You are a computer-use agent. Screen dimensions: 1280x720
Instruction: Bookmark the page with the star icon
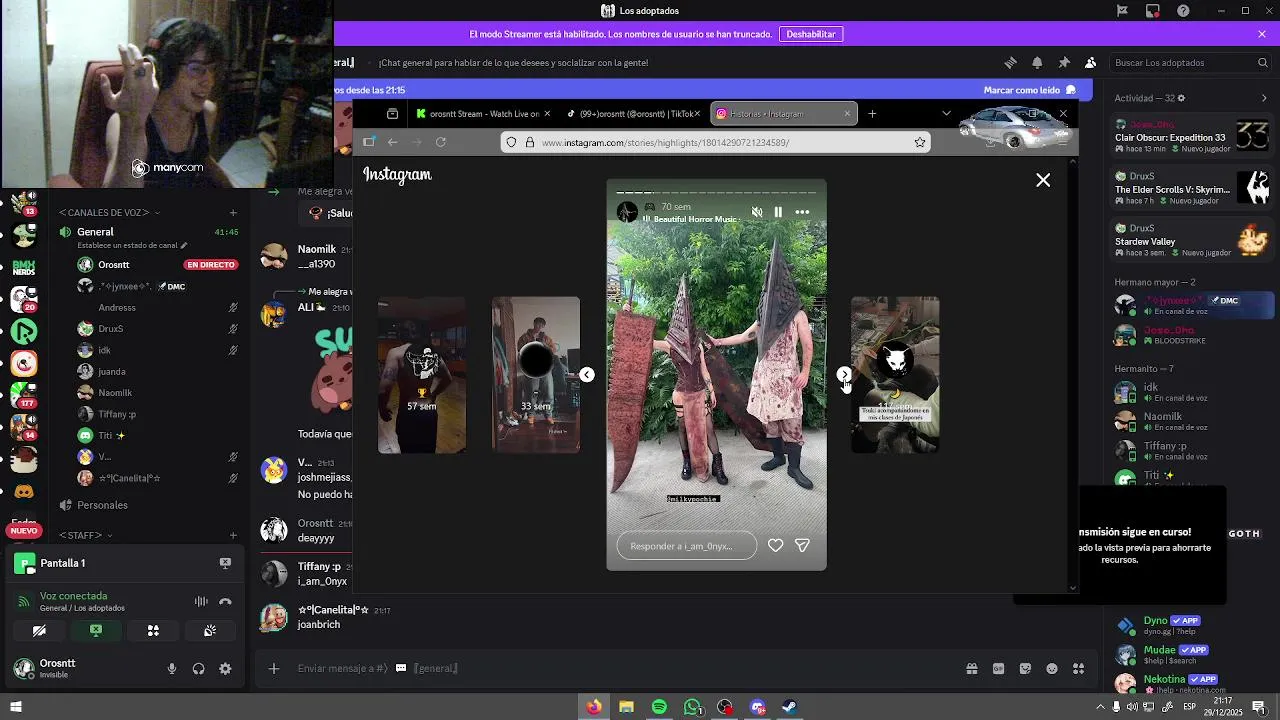(919, 142)
